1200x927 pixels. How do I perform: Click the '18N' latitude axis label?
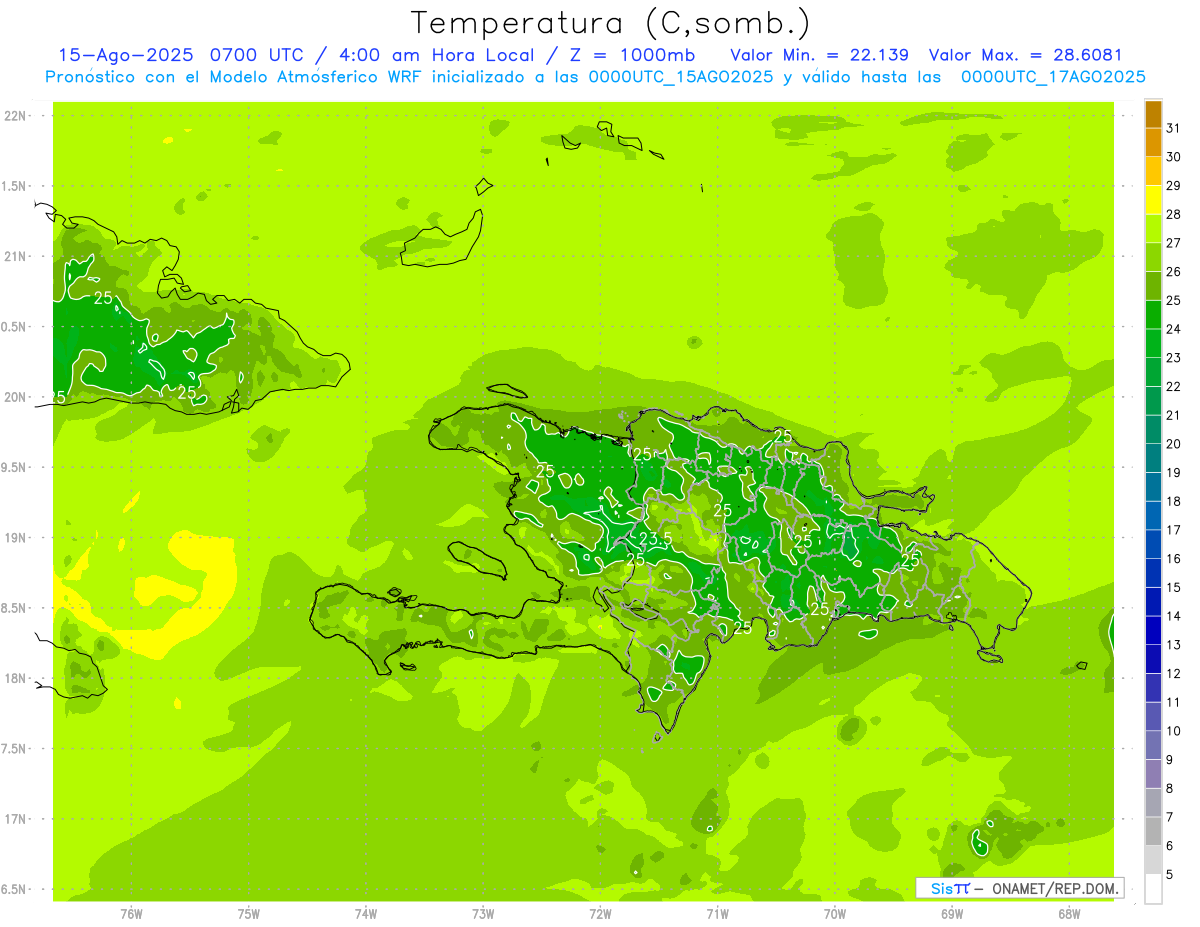[15, 679]
